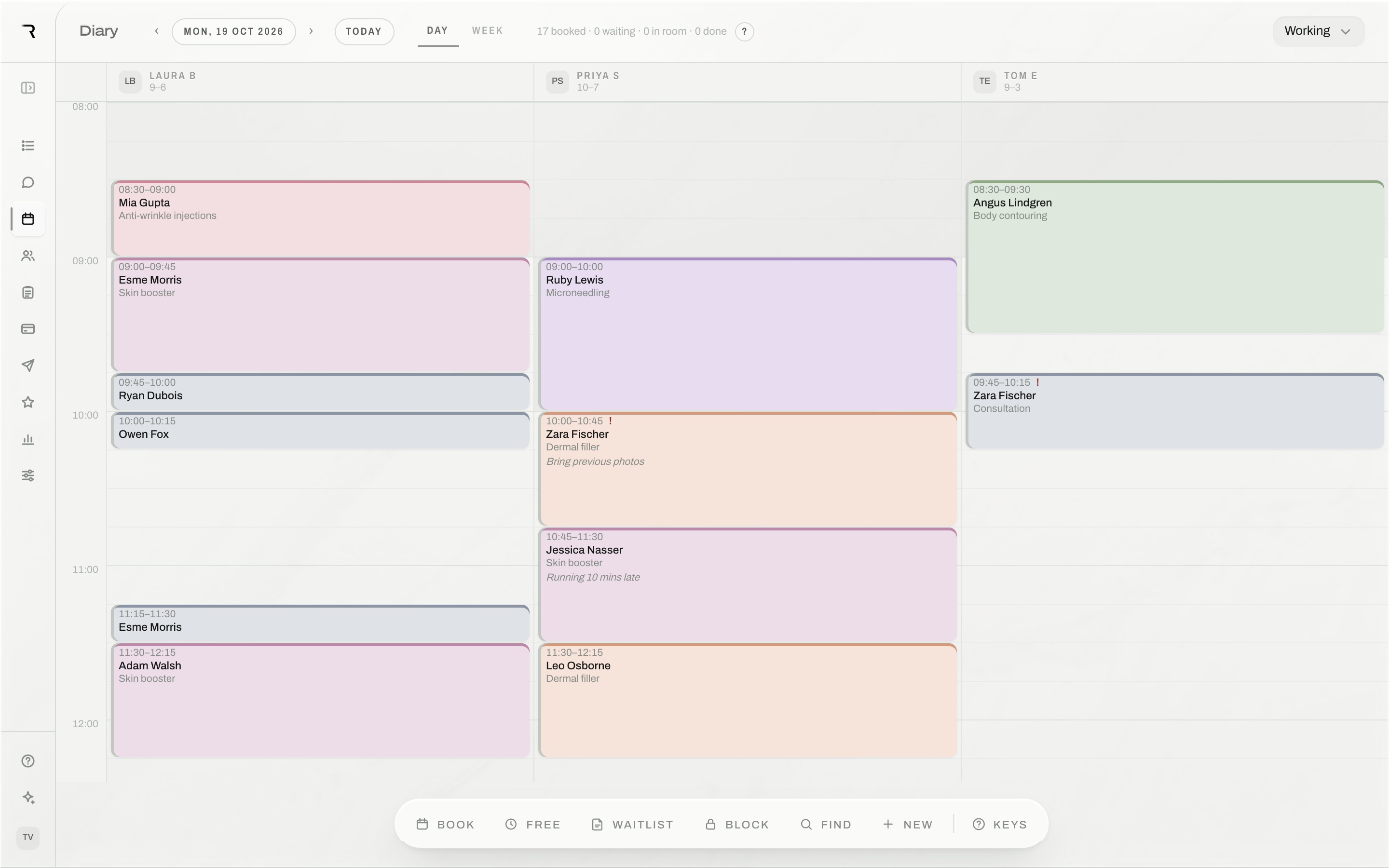The height and width of the screenshot is (868, 1389).
Task: Open Jessica Nasser skin booster appointment
Action: tap(748, 585)
